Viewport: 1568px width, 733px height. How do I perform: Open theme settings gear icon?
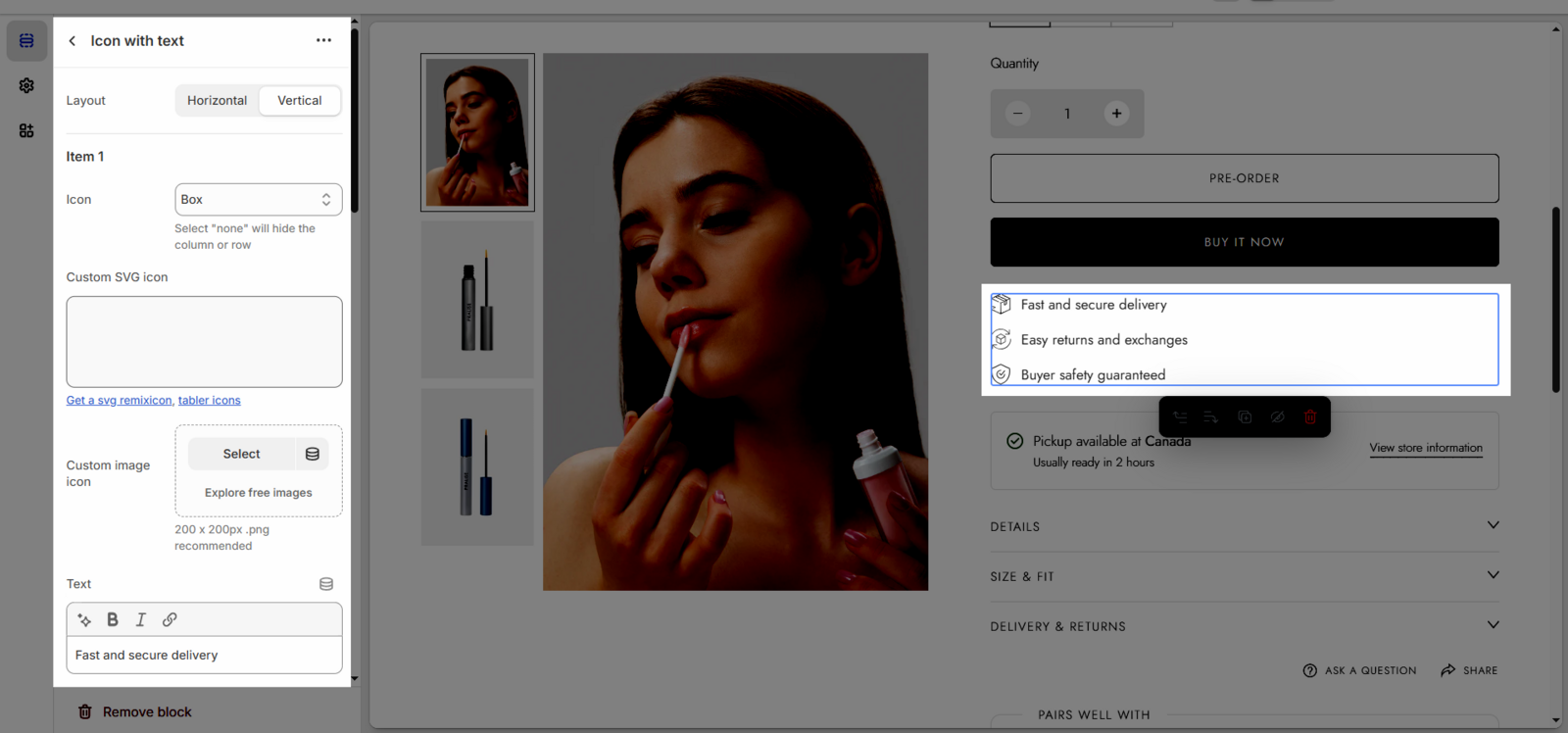click(x=26, y=86)
